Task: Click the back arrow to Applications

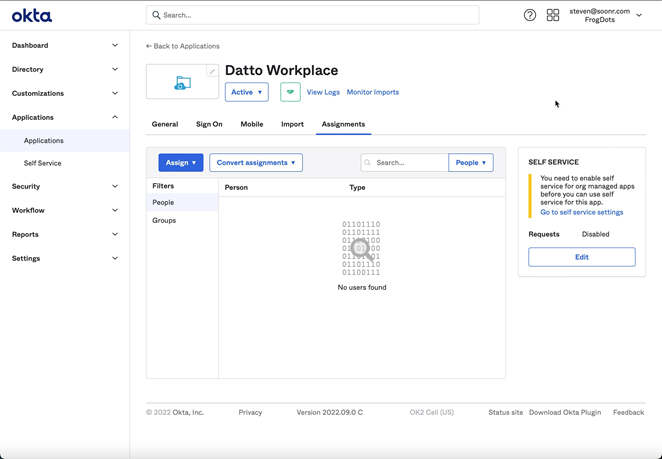Action: [149, 46]
